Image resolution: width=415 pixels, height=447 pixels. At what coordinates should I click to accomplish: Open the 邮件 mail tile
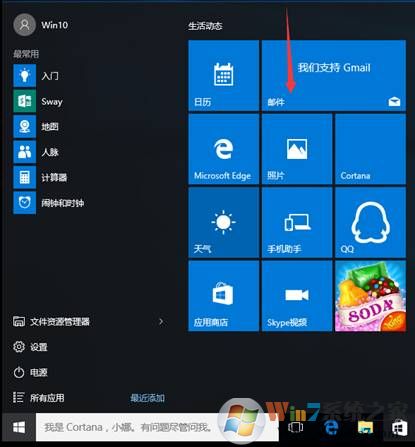(334, 75)
